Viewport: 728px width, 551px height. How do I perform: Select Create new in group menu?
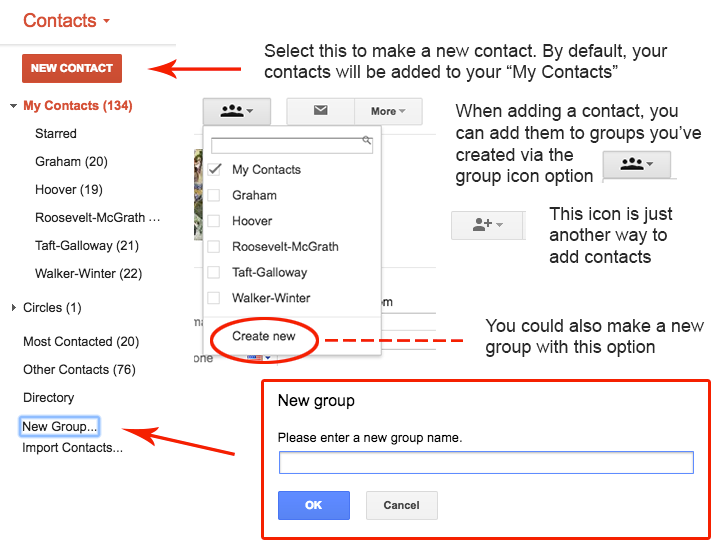[264, 337]
